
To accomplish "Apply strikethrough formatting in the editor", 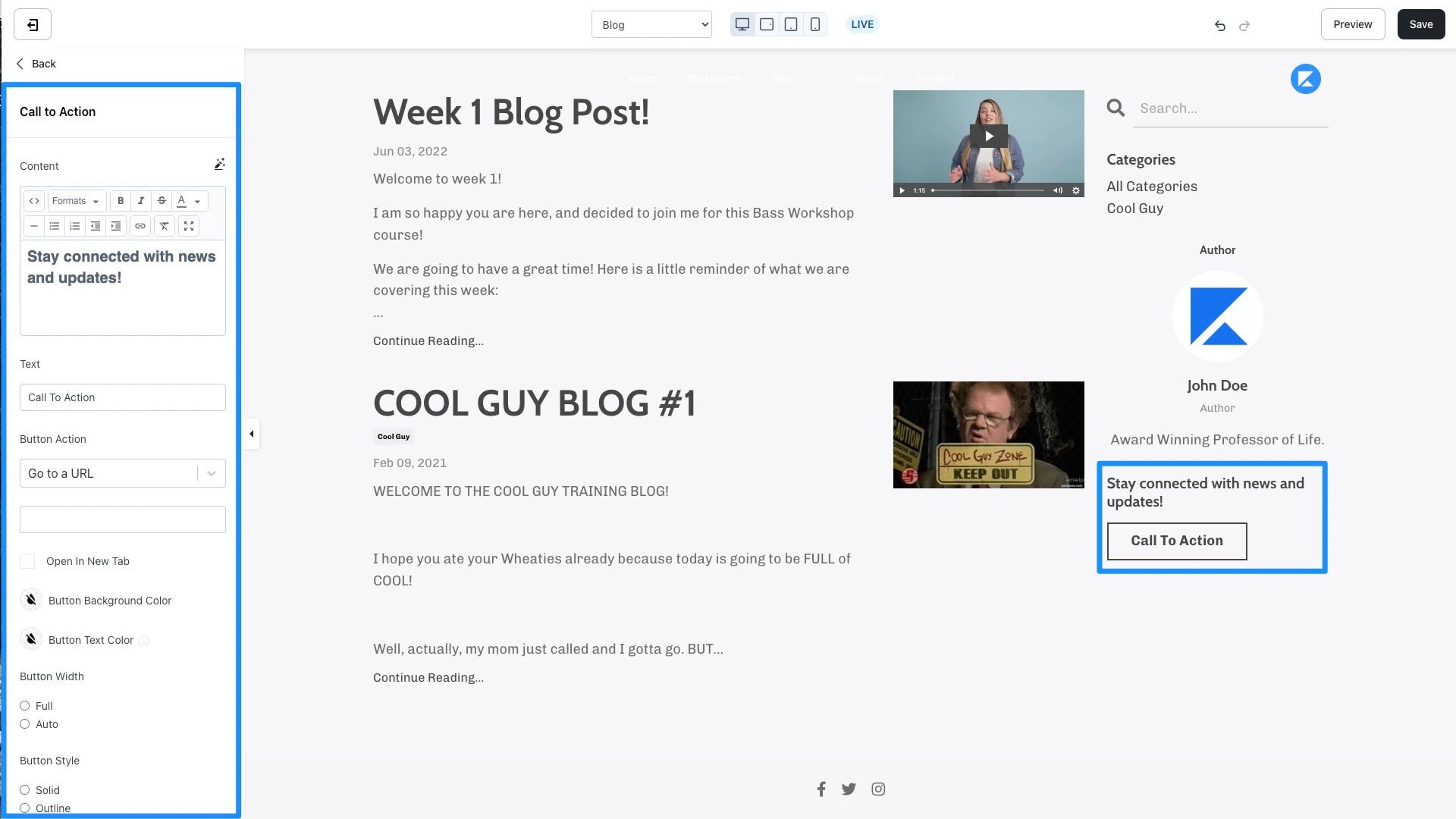I will click(162, 201).
